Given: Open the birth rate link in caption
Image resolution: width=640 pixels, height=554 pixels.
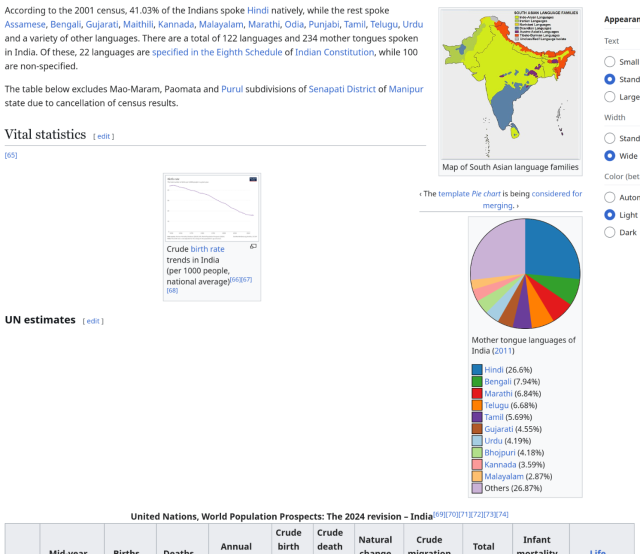Looking at the screenshot, I should 207,249.
